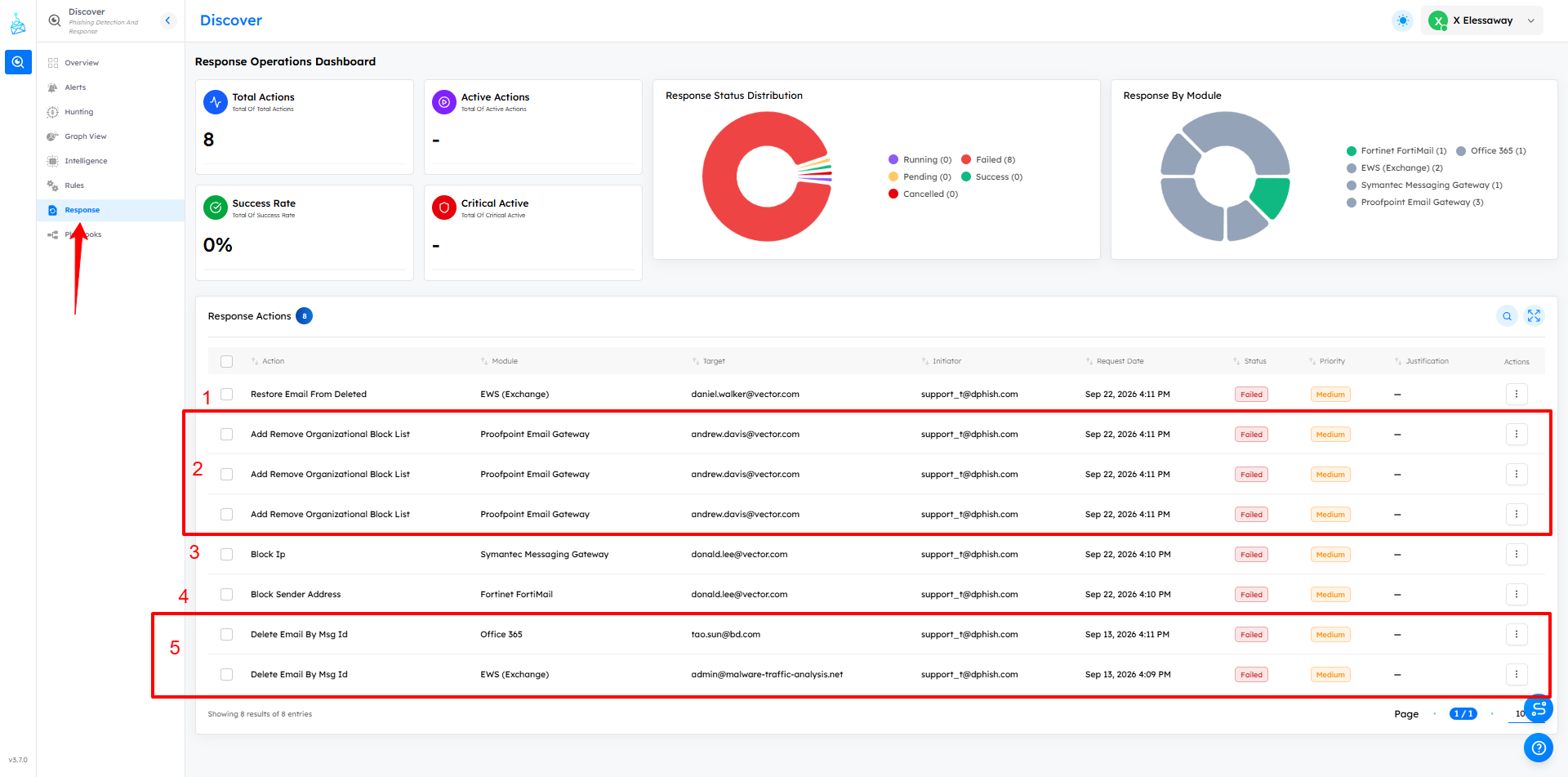Click the 1 / 1 page indicator
Screen dimensions: 1568x777
click(1463, 713)
